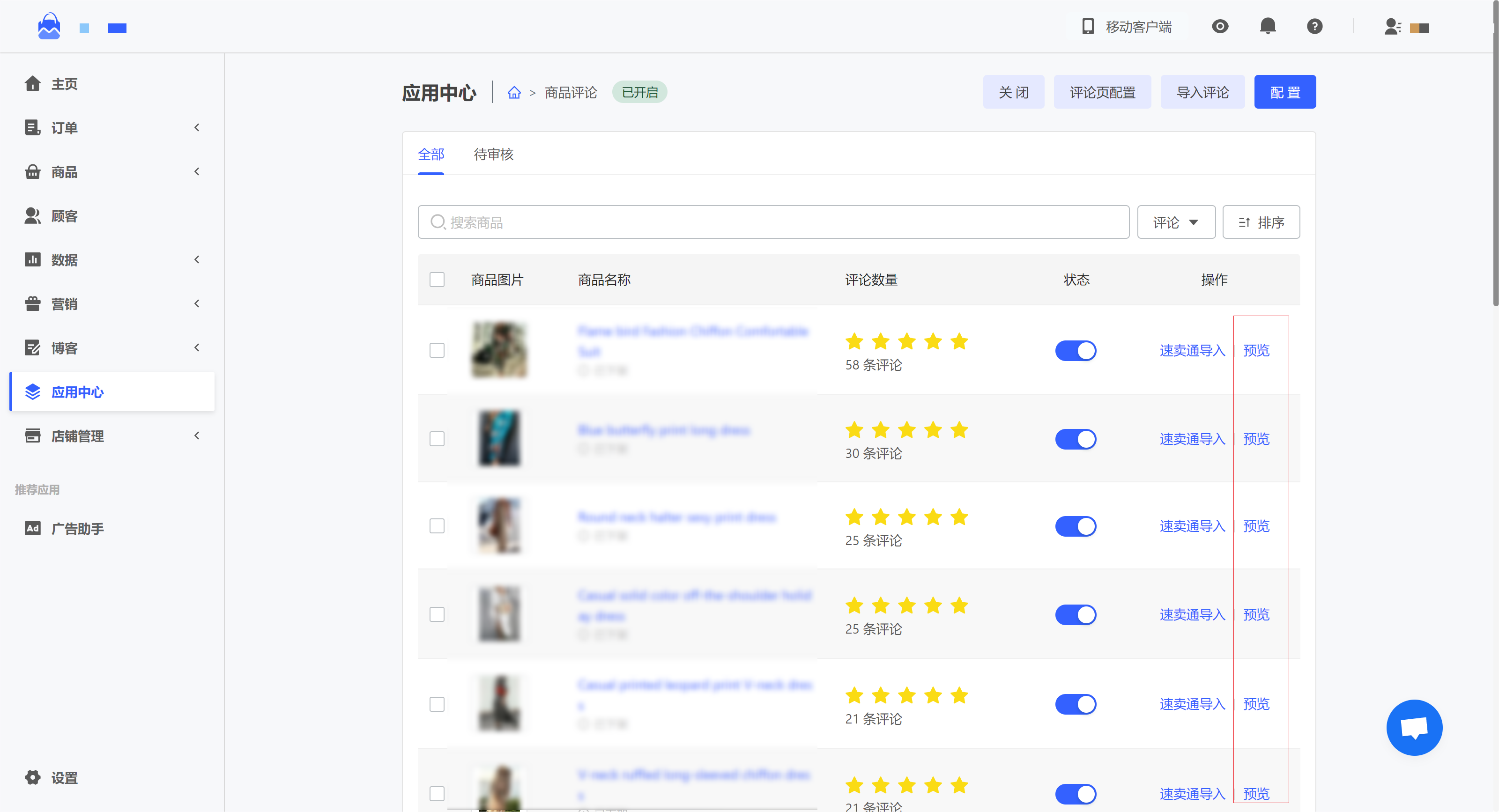Open the blue chat support bubble

(1414, 728)
